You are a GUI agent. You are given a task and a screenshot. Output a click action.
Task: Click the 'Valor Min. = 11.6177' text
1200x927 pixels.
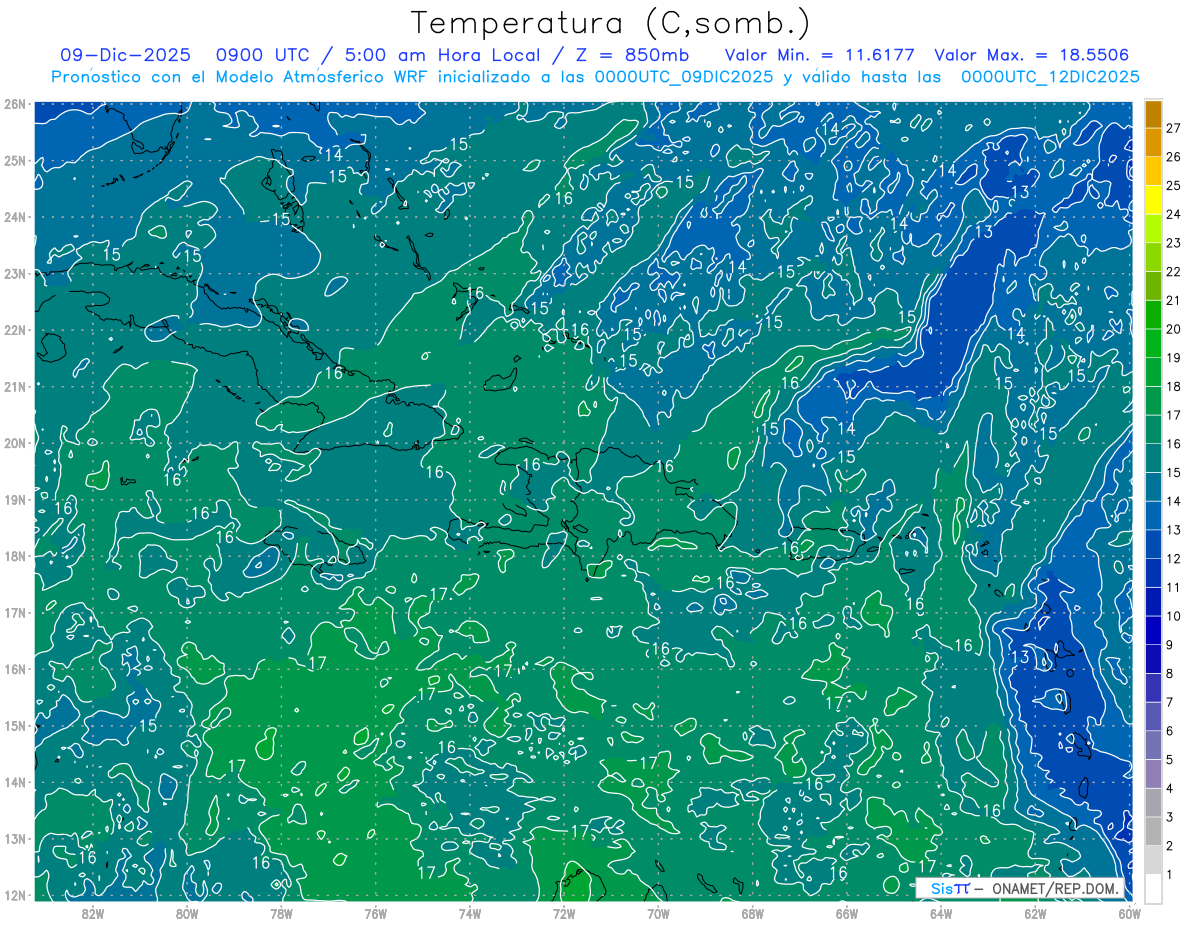tap(818, 55)
